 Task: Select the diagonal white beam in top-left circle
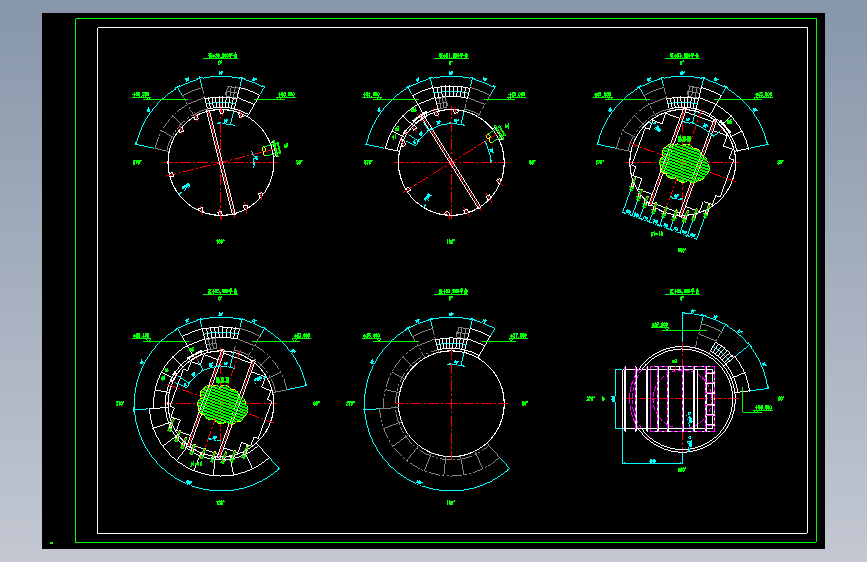(x=221, y=162)
